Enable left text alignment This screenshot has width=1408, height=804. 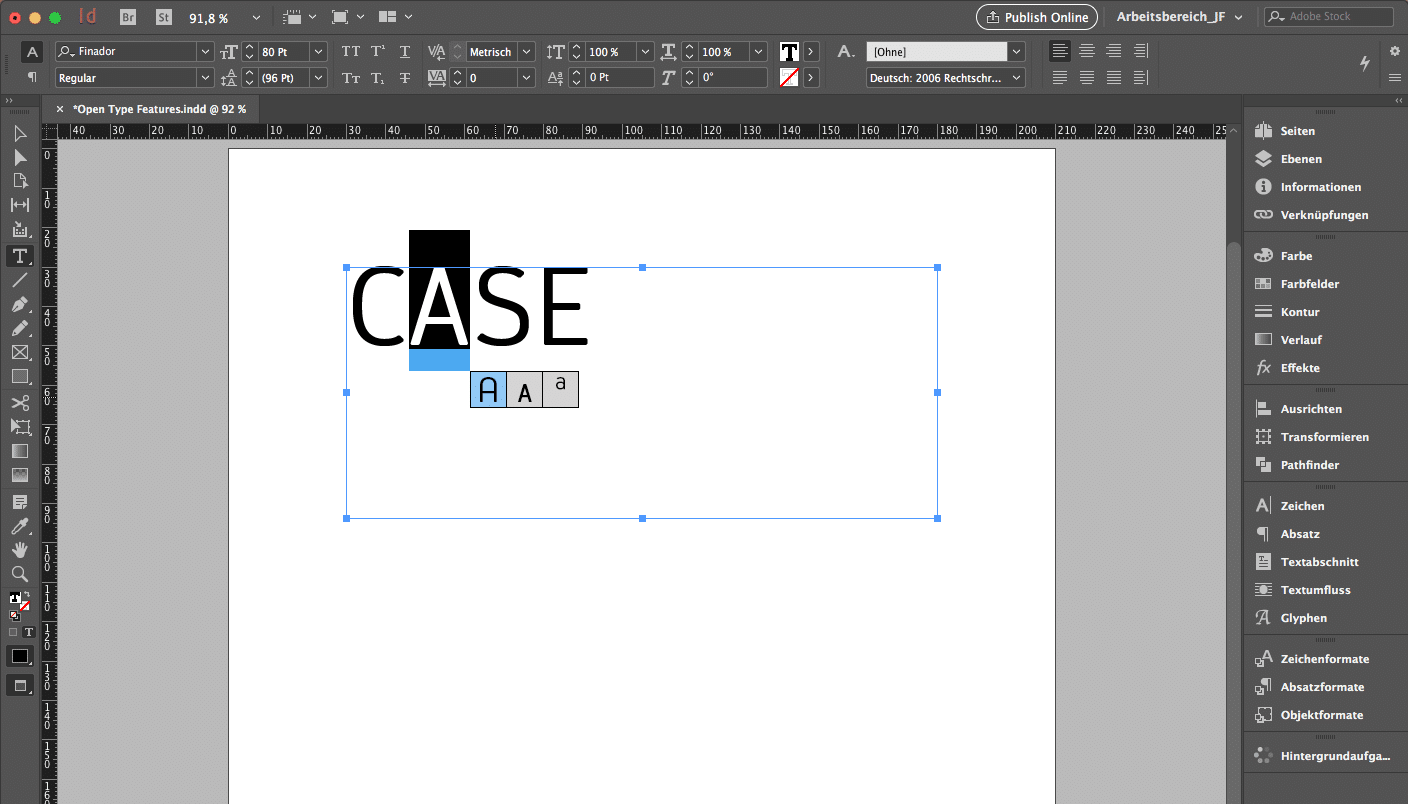[1060, 51]
